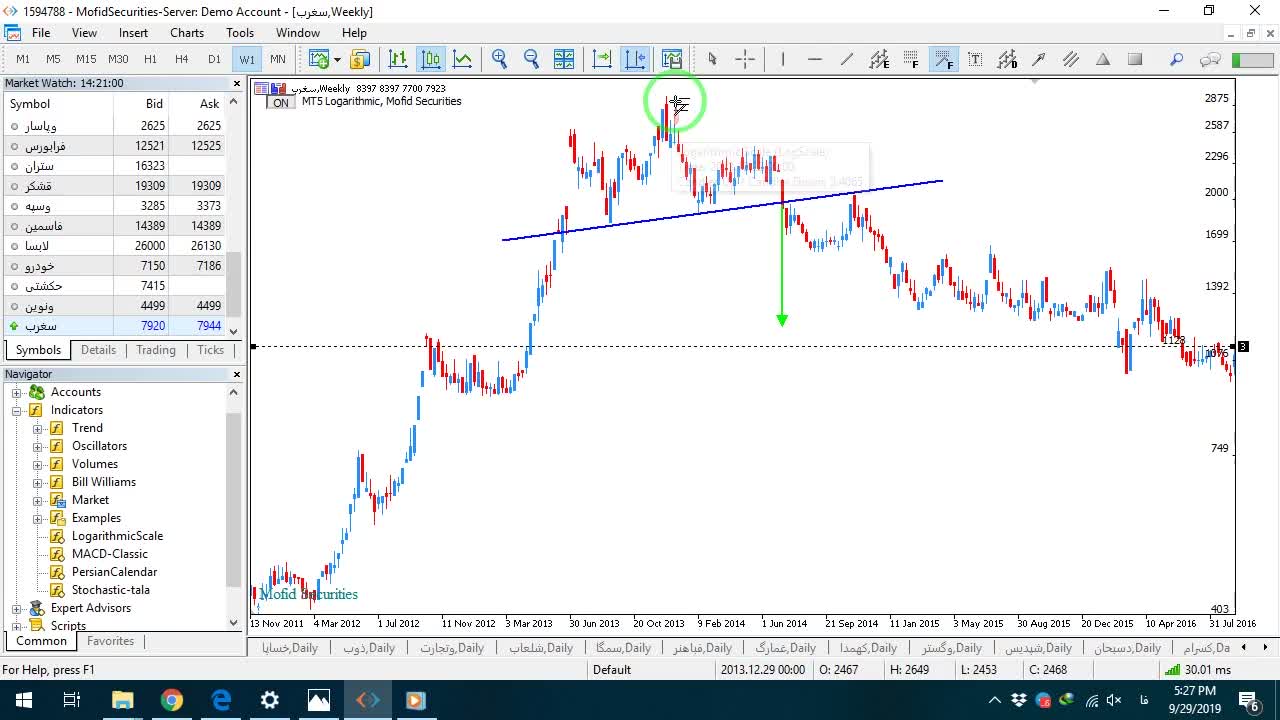Open the Tools menu
Image resolution: width=1280 pixels, height=720 pixels.
click(240, 33)
